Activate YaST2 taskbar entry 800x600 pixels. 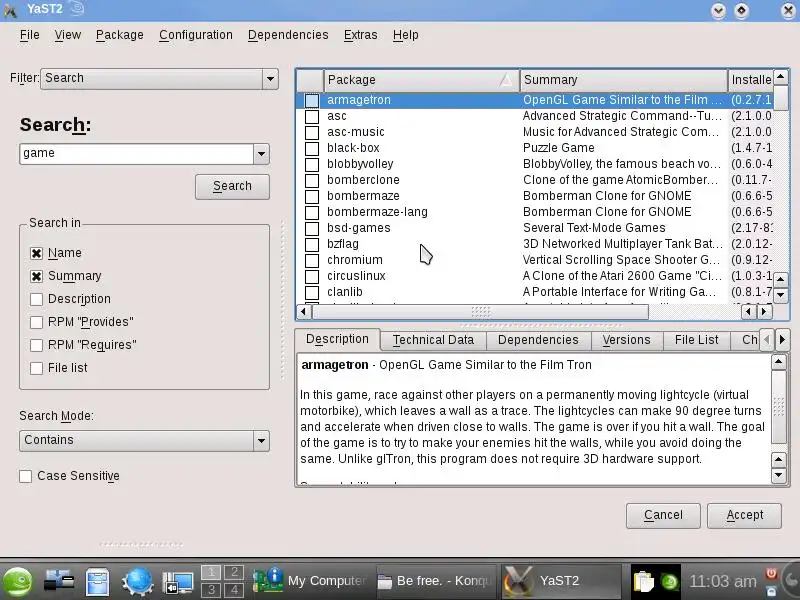[560, 581]
